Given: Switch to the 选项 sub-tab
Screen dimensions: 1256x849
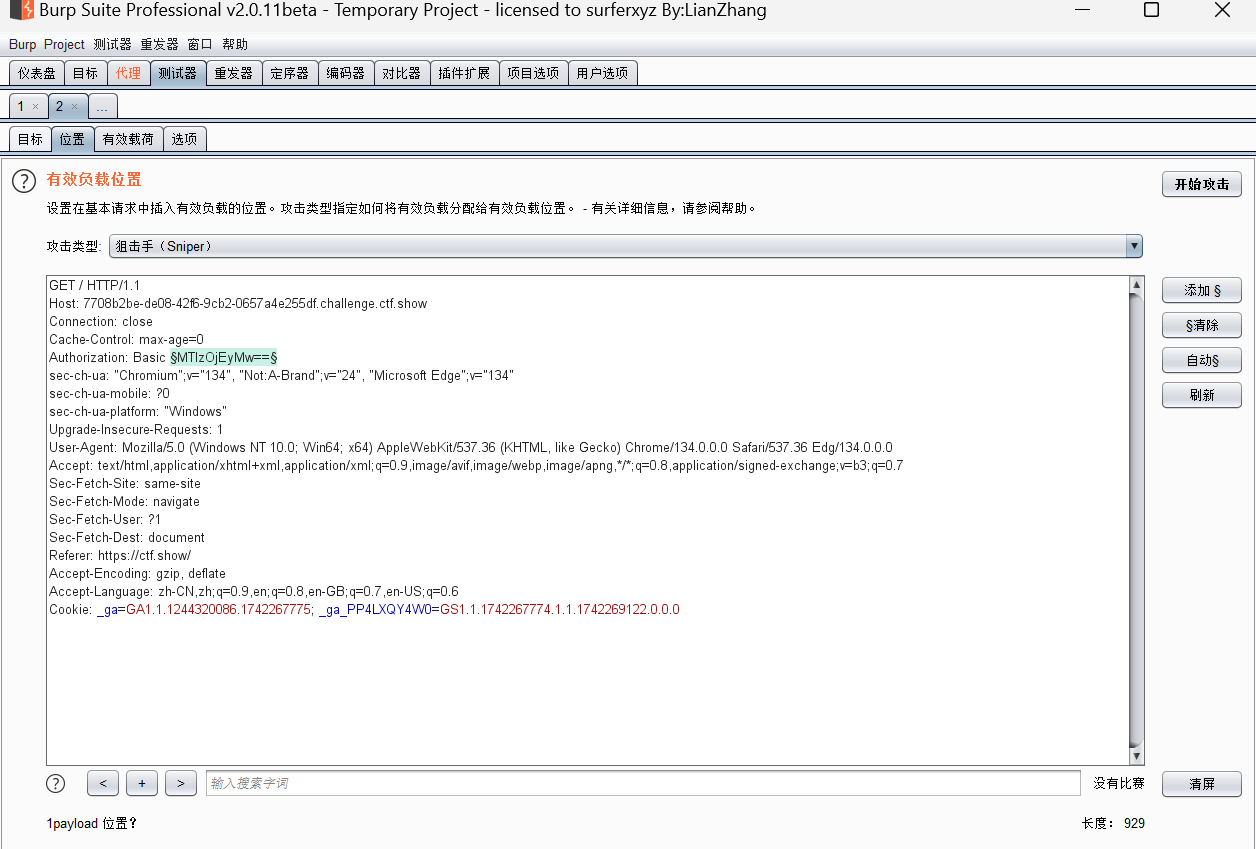Looking at the screenshot, I should pos(184,139).
